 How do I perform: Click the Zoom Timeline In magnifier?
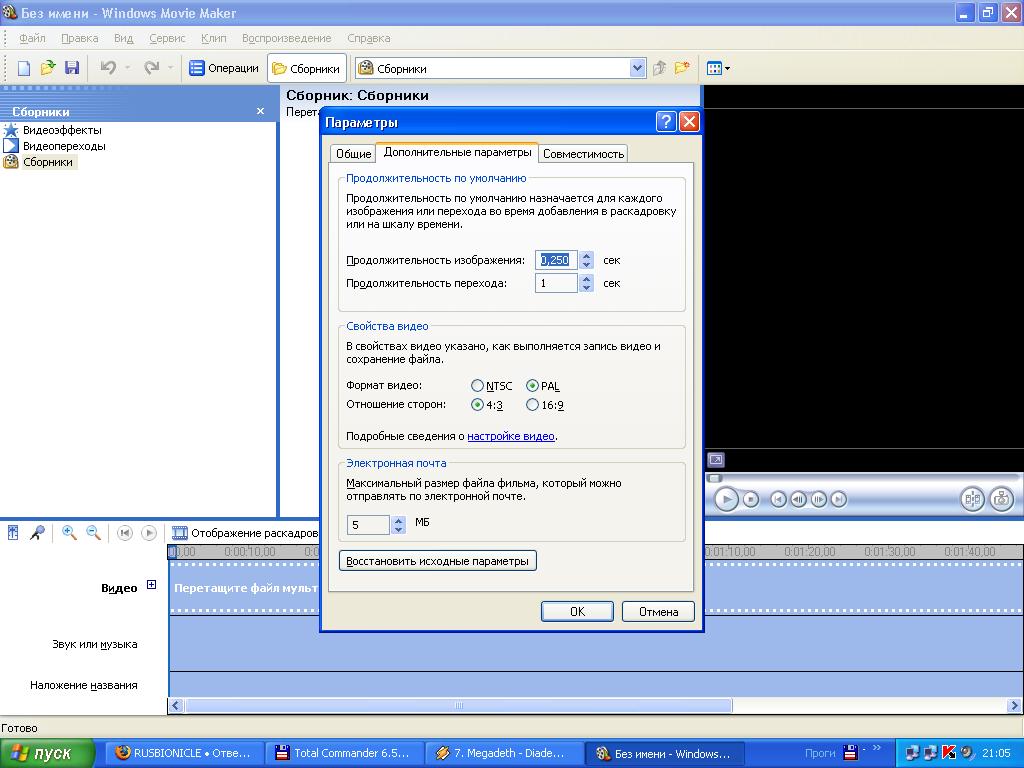coord(69,532)
